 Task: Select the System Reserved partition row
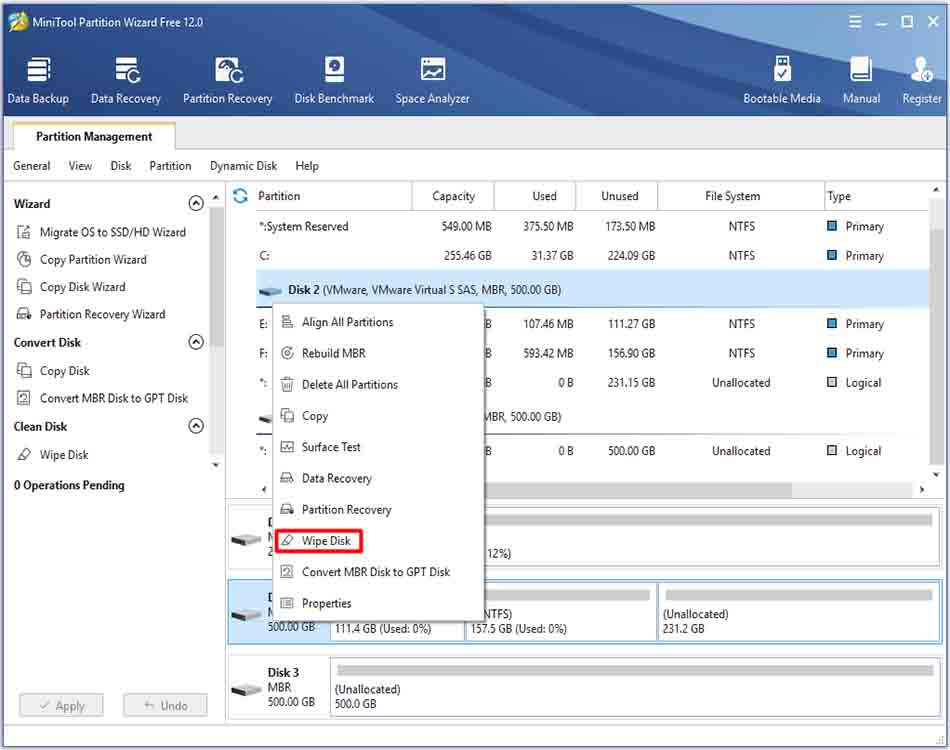point(593,226)
